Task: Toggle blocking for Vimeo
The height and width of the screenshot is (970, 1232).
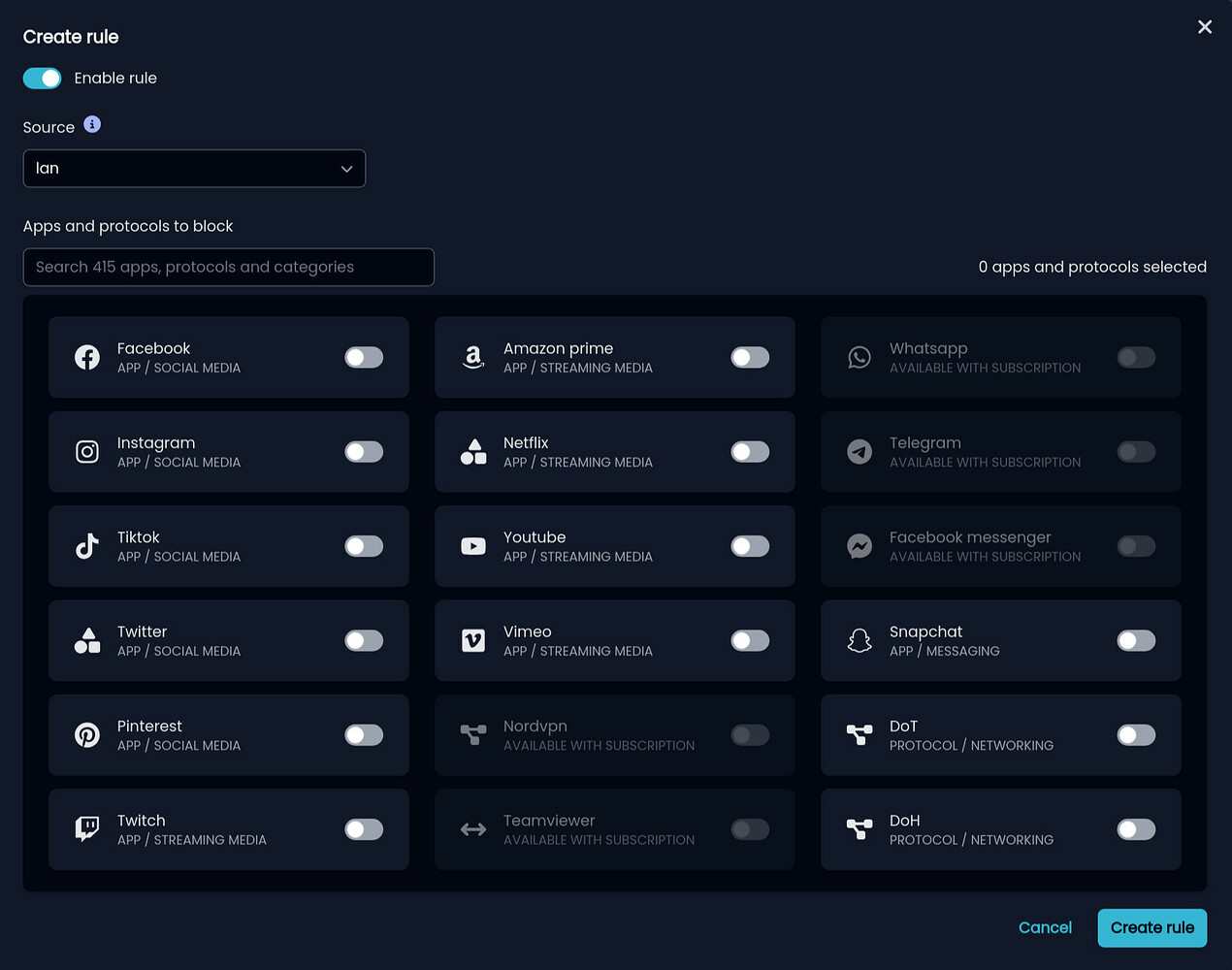Action: pyautogui.click(x=750, y=640)
